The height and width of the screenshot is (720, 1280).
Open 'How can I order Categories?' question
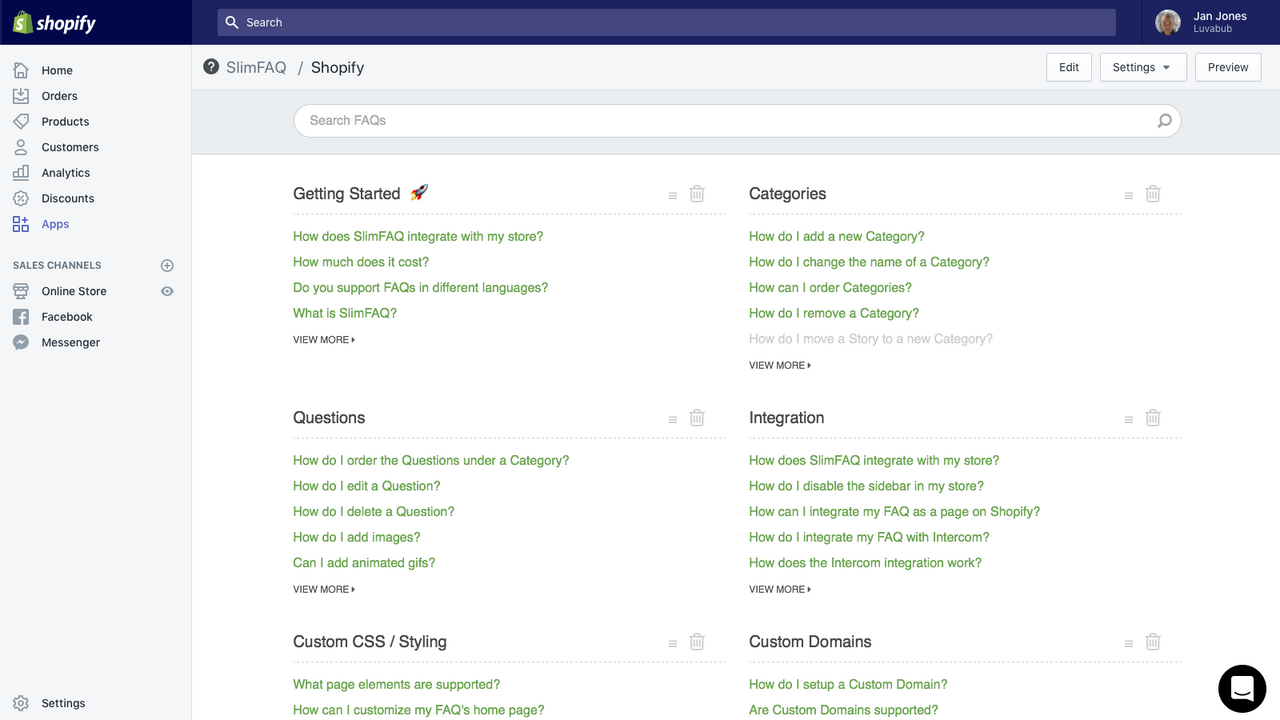point(830,288)
